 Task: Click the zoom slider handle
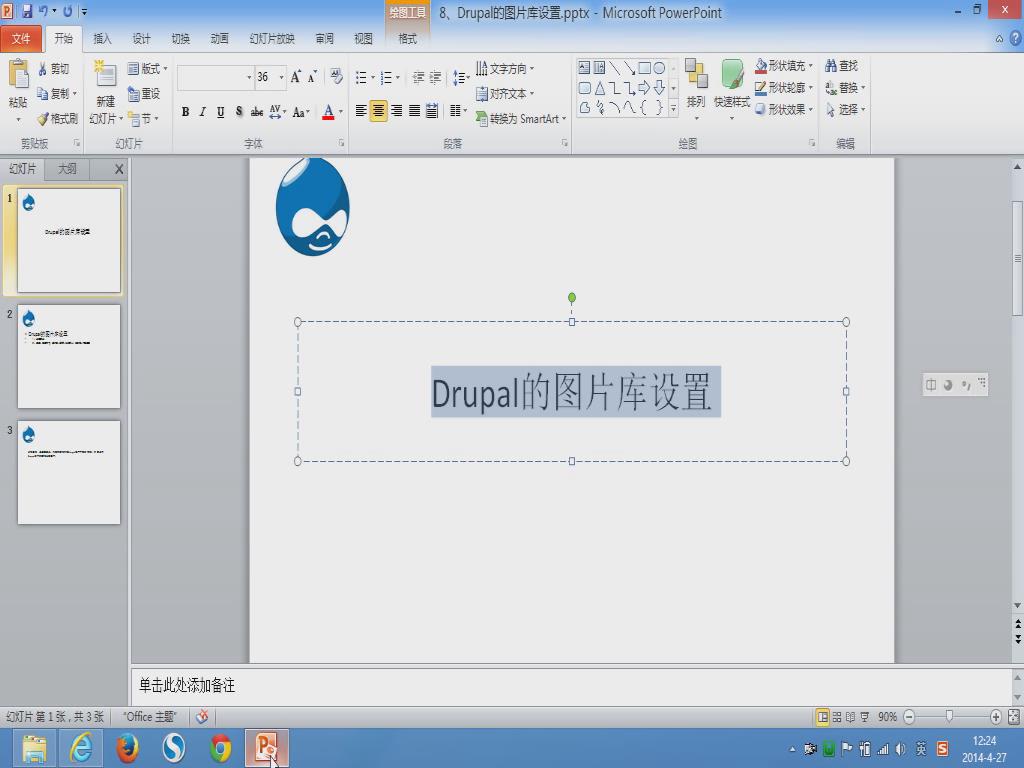click(x=950, y=717)
